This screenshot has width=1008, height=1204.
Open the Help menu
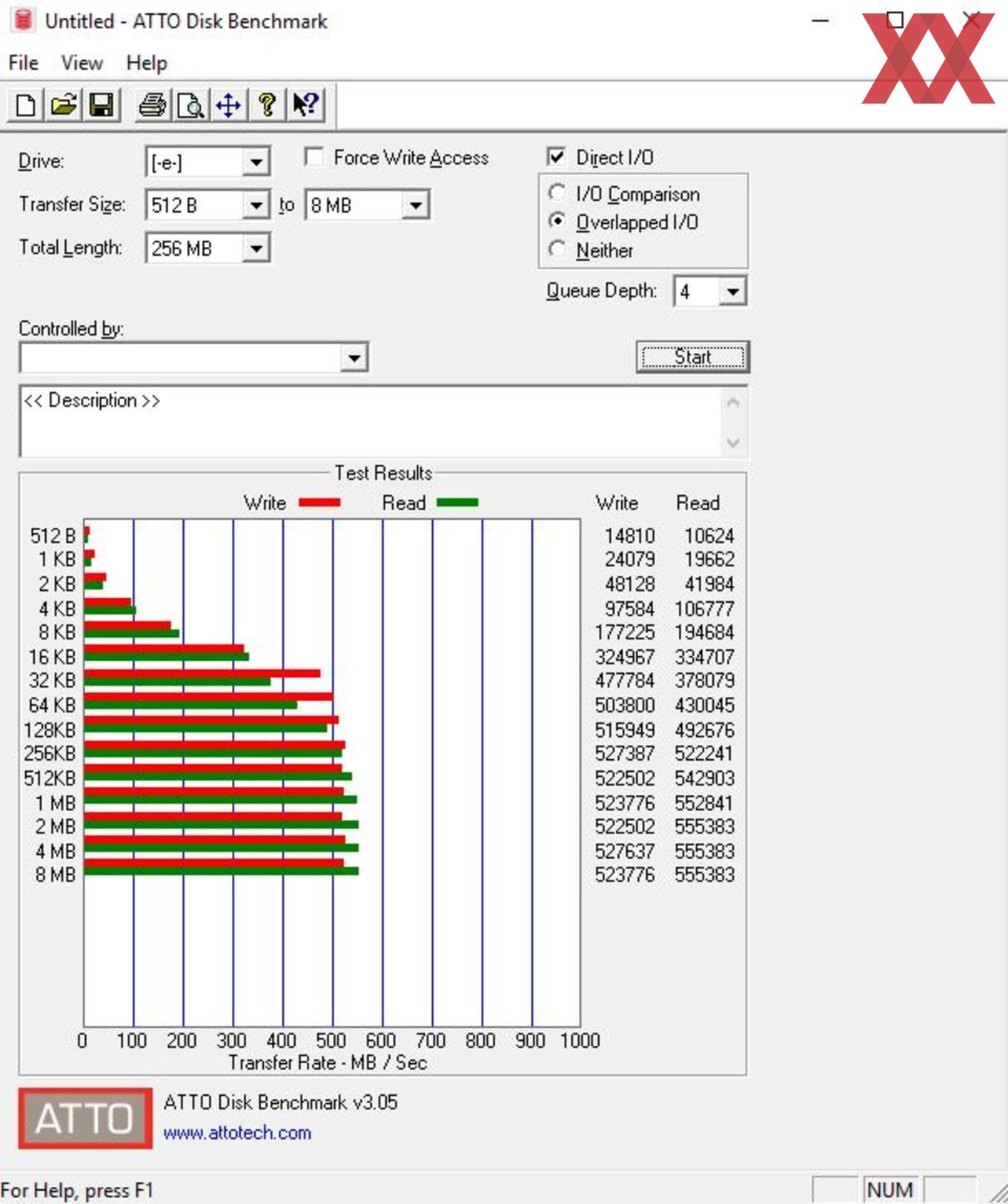[147, 63]
